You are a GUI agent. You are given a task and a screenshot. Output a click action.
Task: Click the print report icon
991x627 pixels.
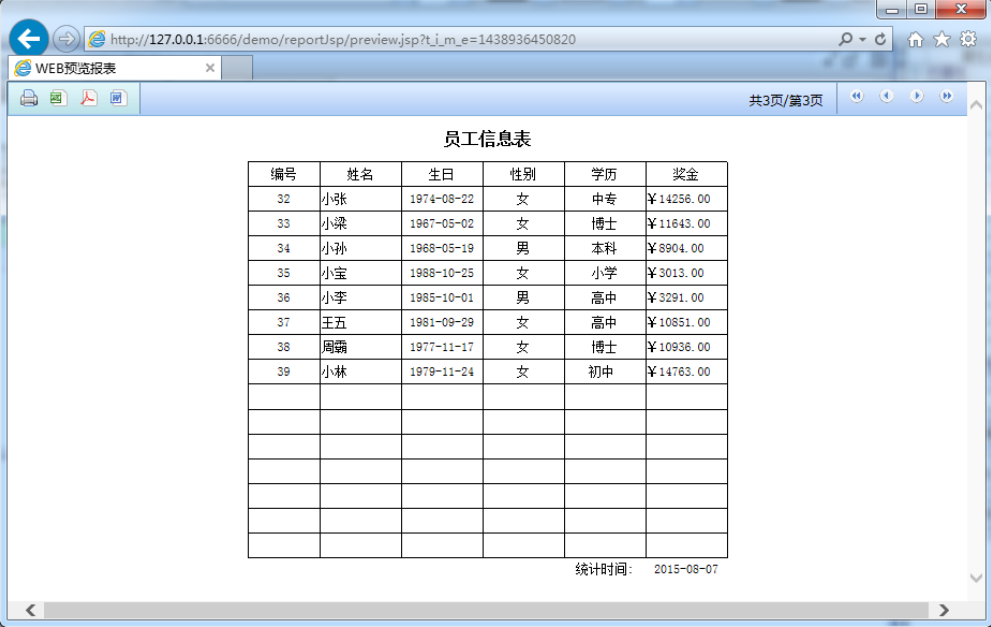[x=29, y=98]
